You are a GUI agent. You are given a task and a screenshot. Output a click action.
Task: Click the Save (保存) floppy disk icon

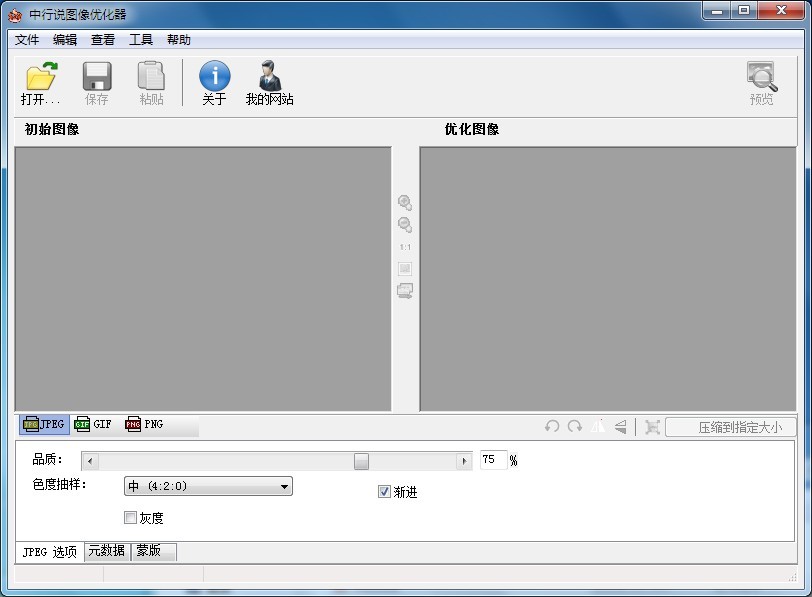[97, 77]
